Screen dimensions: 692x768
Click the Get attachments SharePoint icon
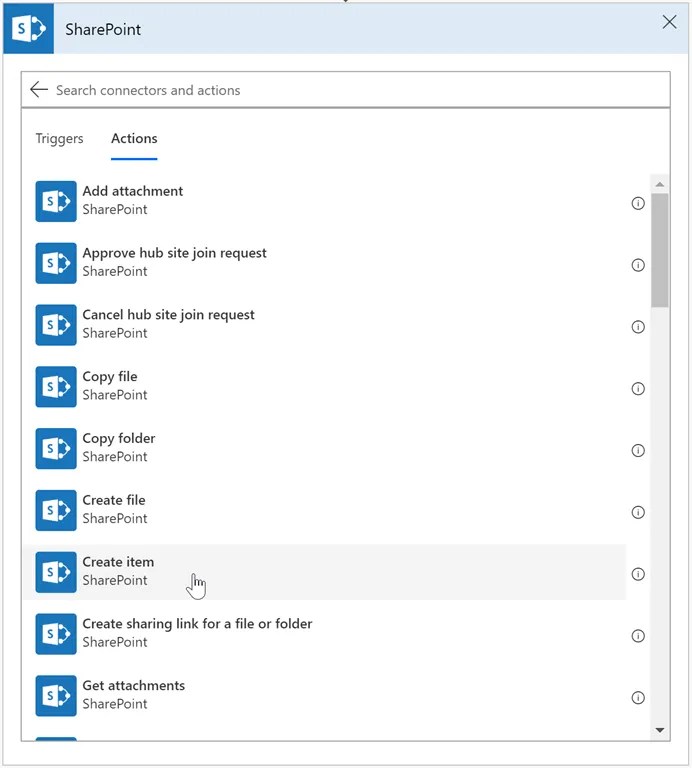coord(56,696)
